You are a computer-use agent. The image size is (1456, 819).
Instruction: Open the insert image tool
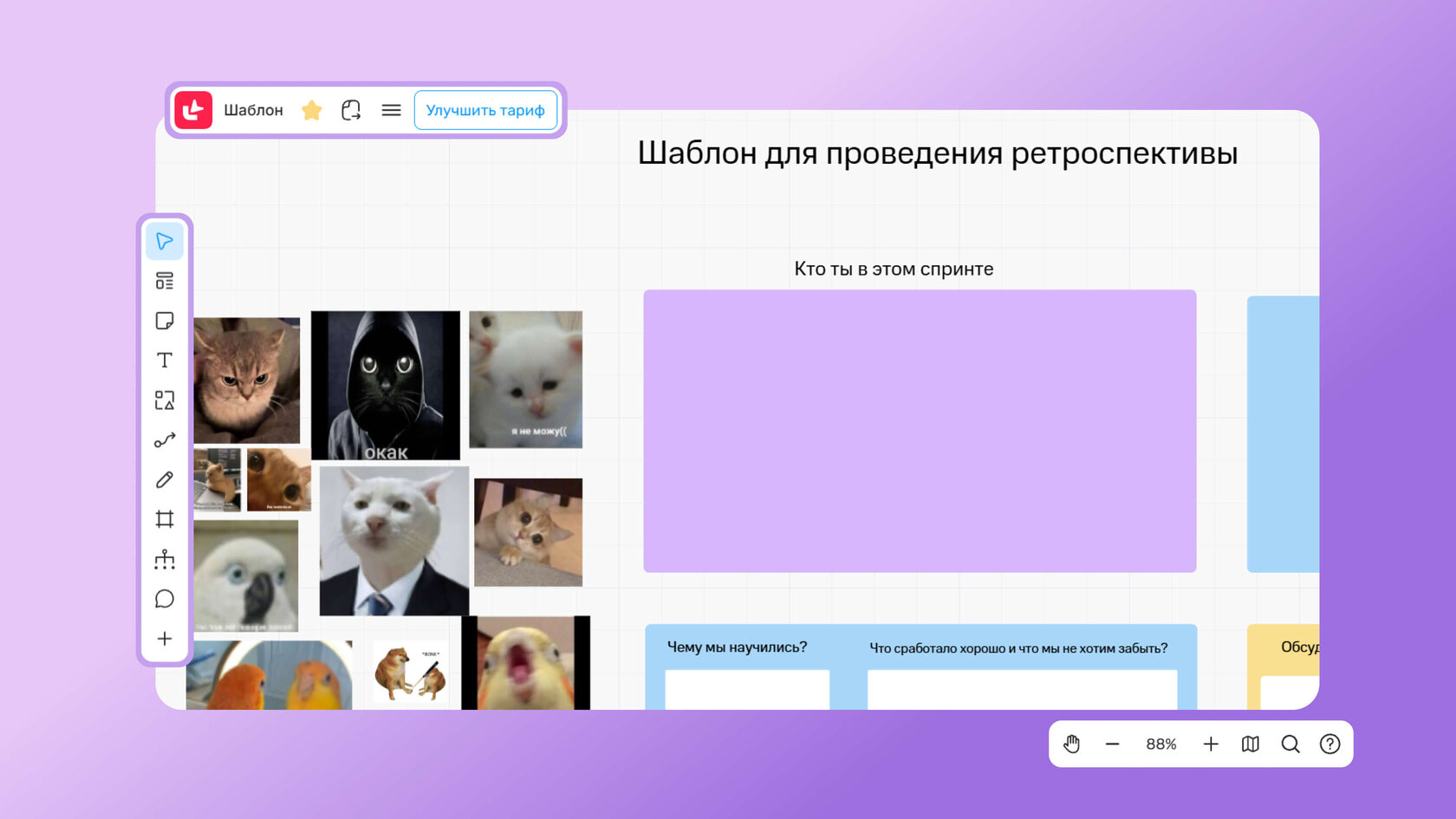[x=164, y=400]
